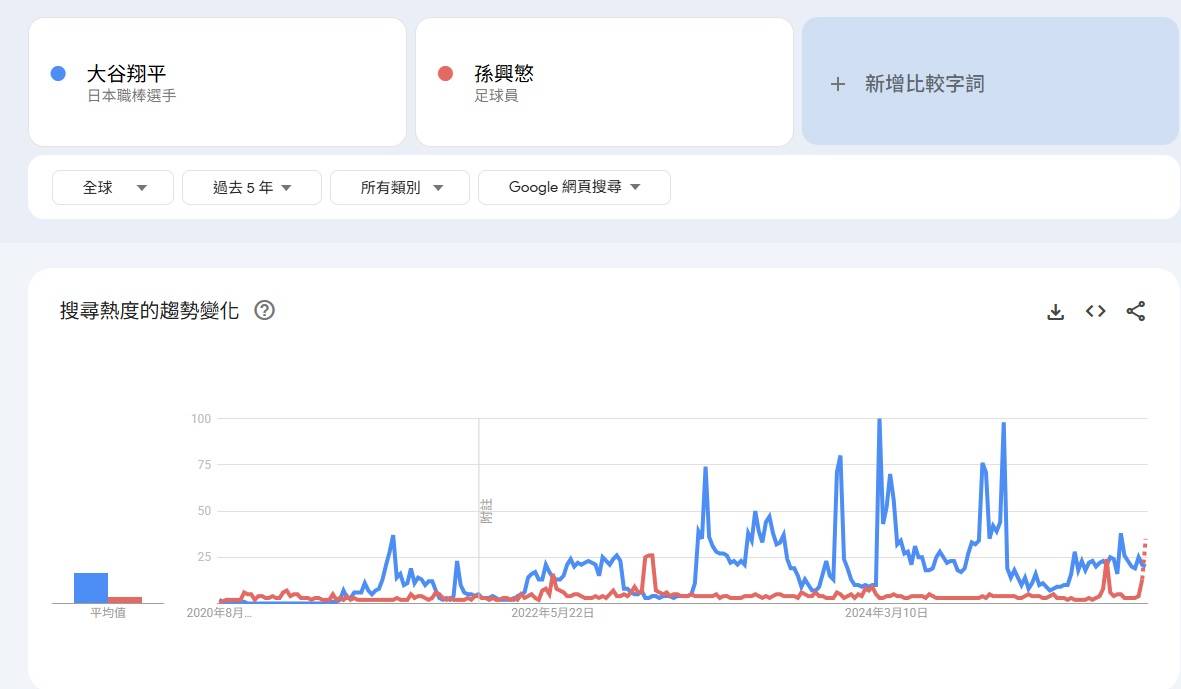The width and height of the screenshot is (1181, 689).
Task: Click the blue average bar above 平均值
Action: pyautogui.click(x=90, y=588)
